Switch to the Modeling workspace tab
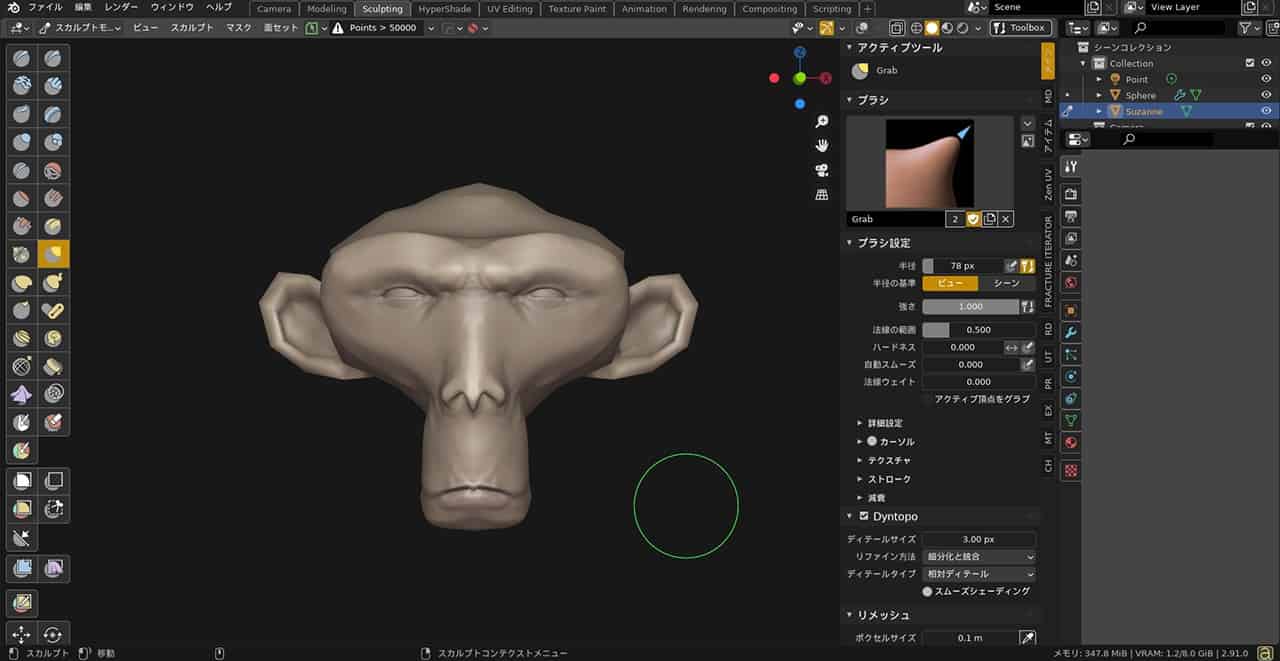Screen dimensions: 1280x661 tap(326, 9)
